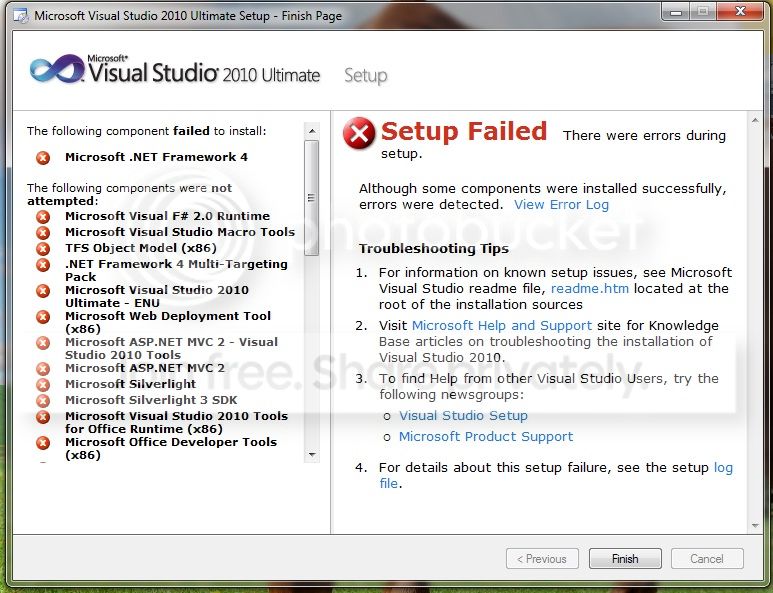
Task: Click the disabled Previous button
Action: [542, 558]
